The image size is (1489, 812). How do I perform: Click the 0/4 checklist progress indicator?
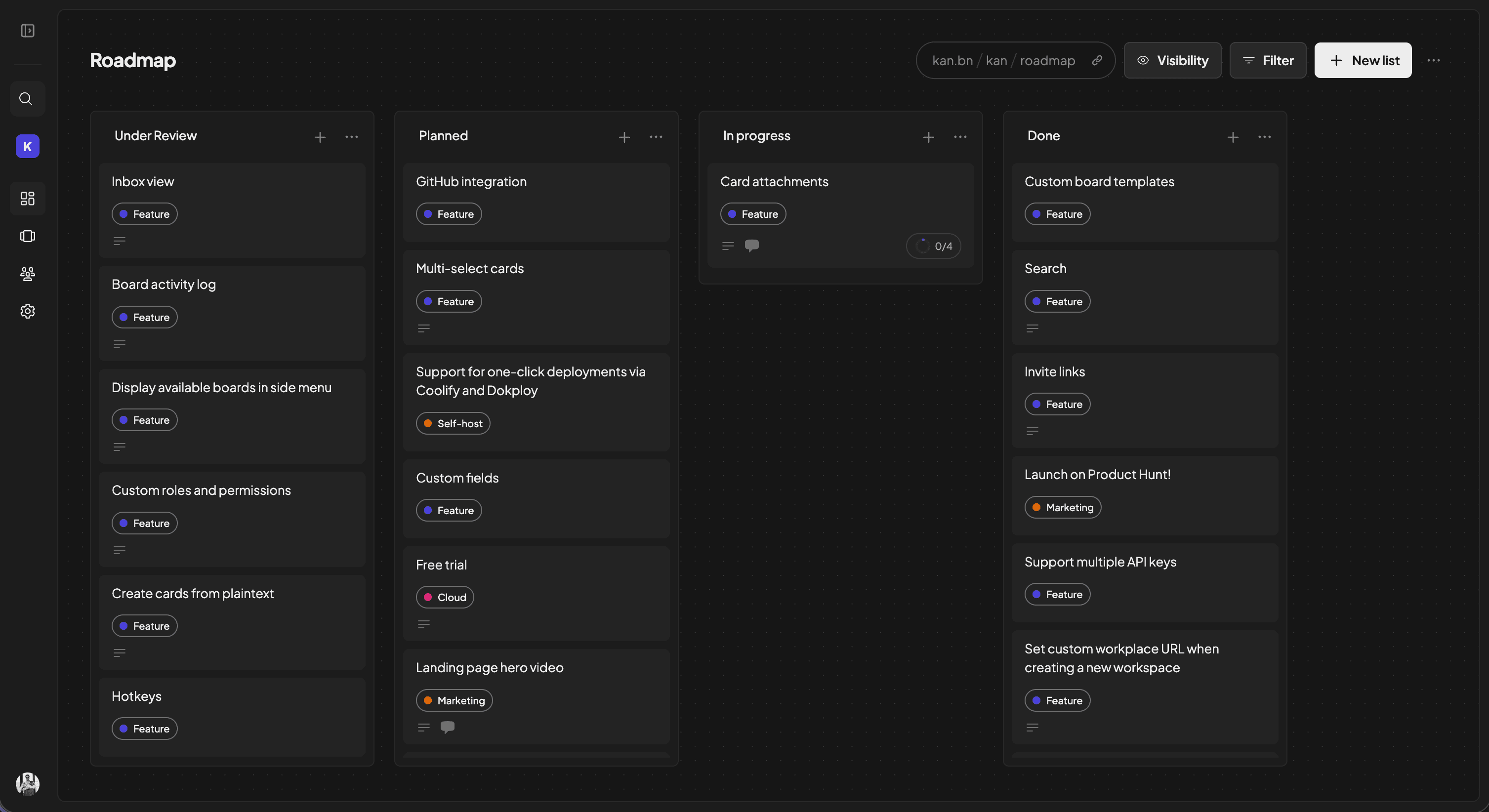click(x=933, y=245)
